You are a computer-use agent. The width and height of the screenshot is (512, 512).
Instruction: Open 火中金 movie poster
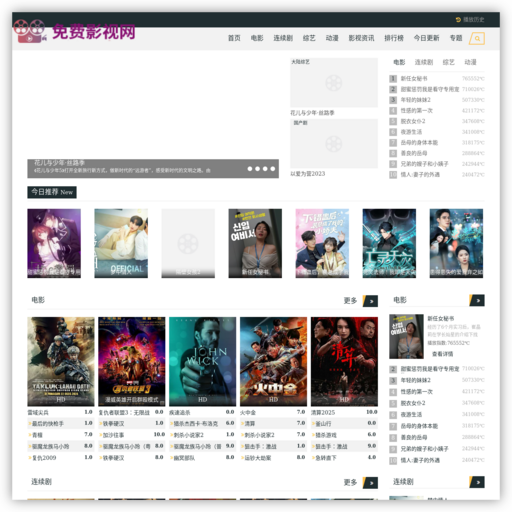pos(273,361)
